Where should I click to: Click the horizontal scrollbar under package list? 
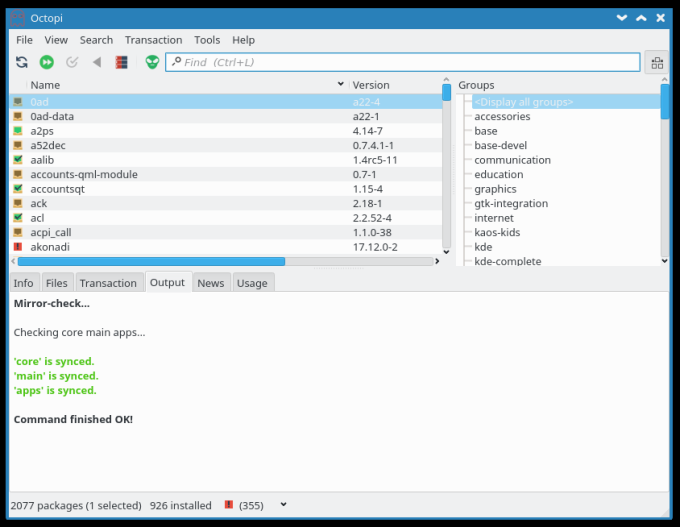[x=150, y=261]
